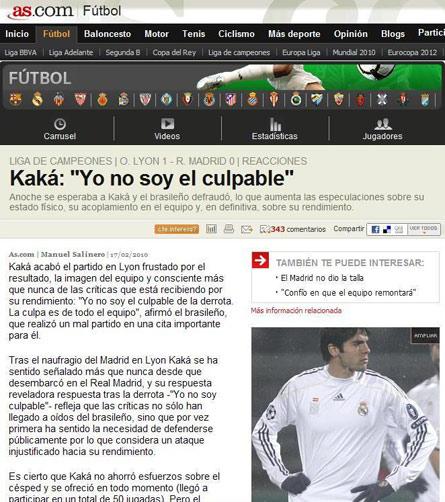Expand the 'Ver todos' sharing options
The height and width of the screenshot is (502, 445).
coord(423,229)
